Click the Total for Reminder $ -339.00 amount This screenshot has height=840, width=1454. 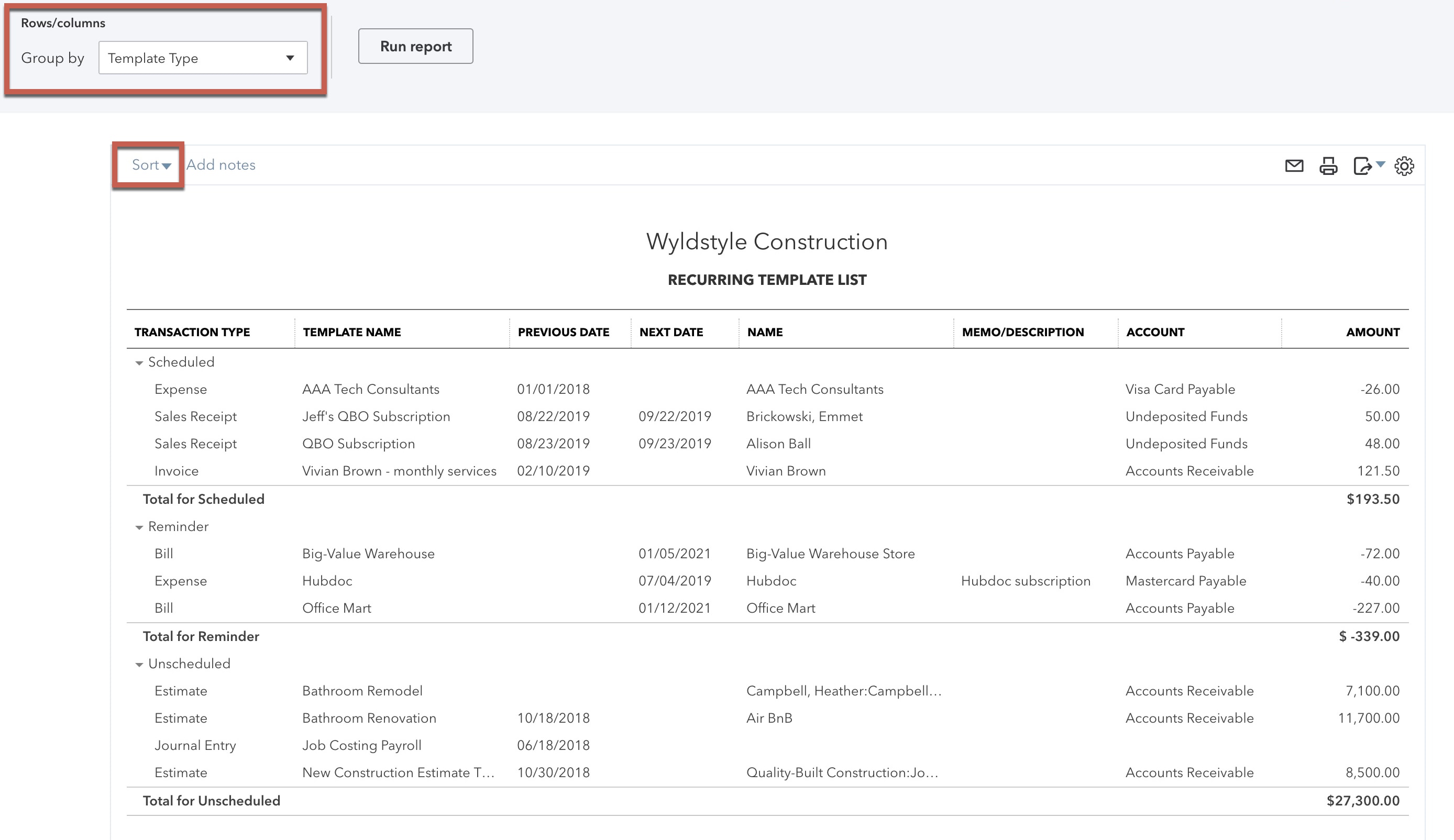tap(1369, 636)
